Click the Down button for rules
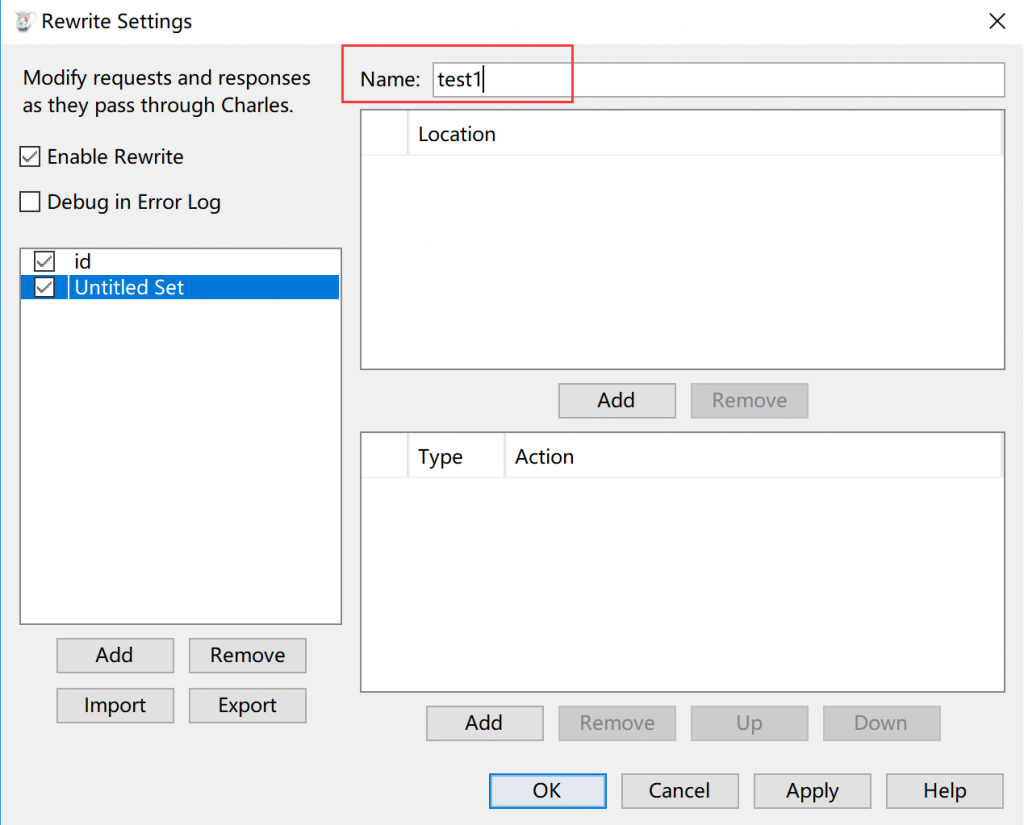Viewport: 1024px width, 825px height. [x=882, y=723]
